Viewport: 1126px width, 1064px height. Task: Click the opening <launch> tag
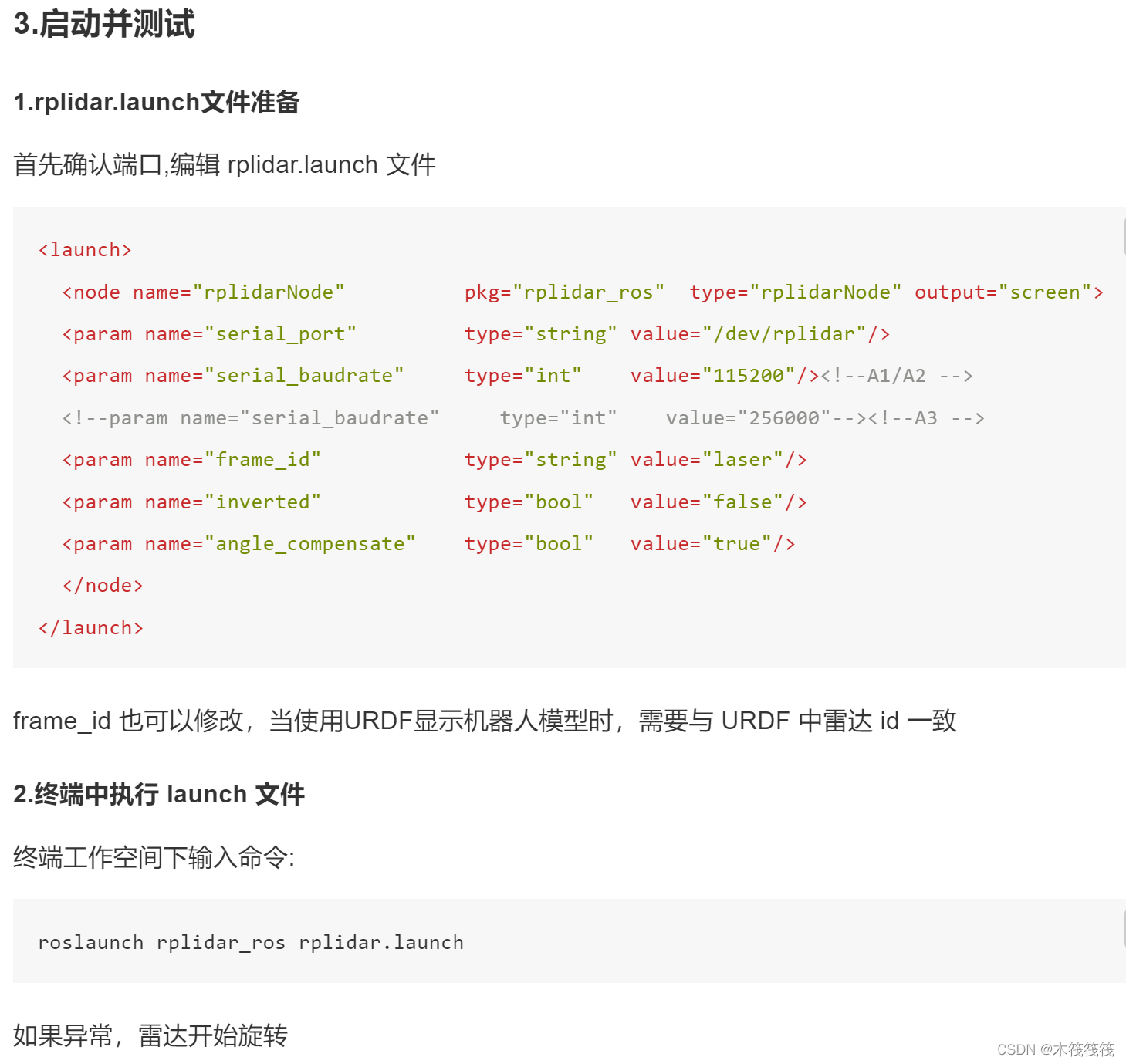85,250
